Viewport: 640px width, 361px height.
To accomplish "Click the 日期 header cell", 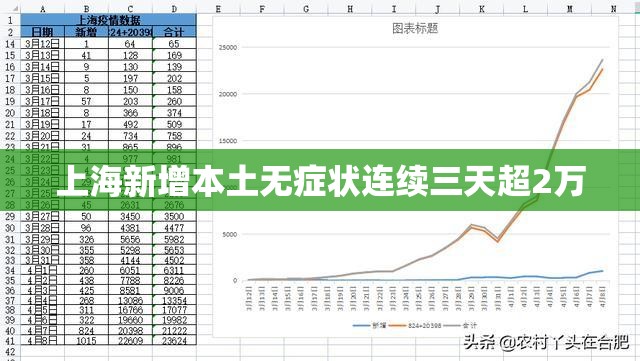I will pos(42,31).
